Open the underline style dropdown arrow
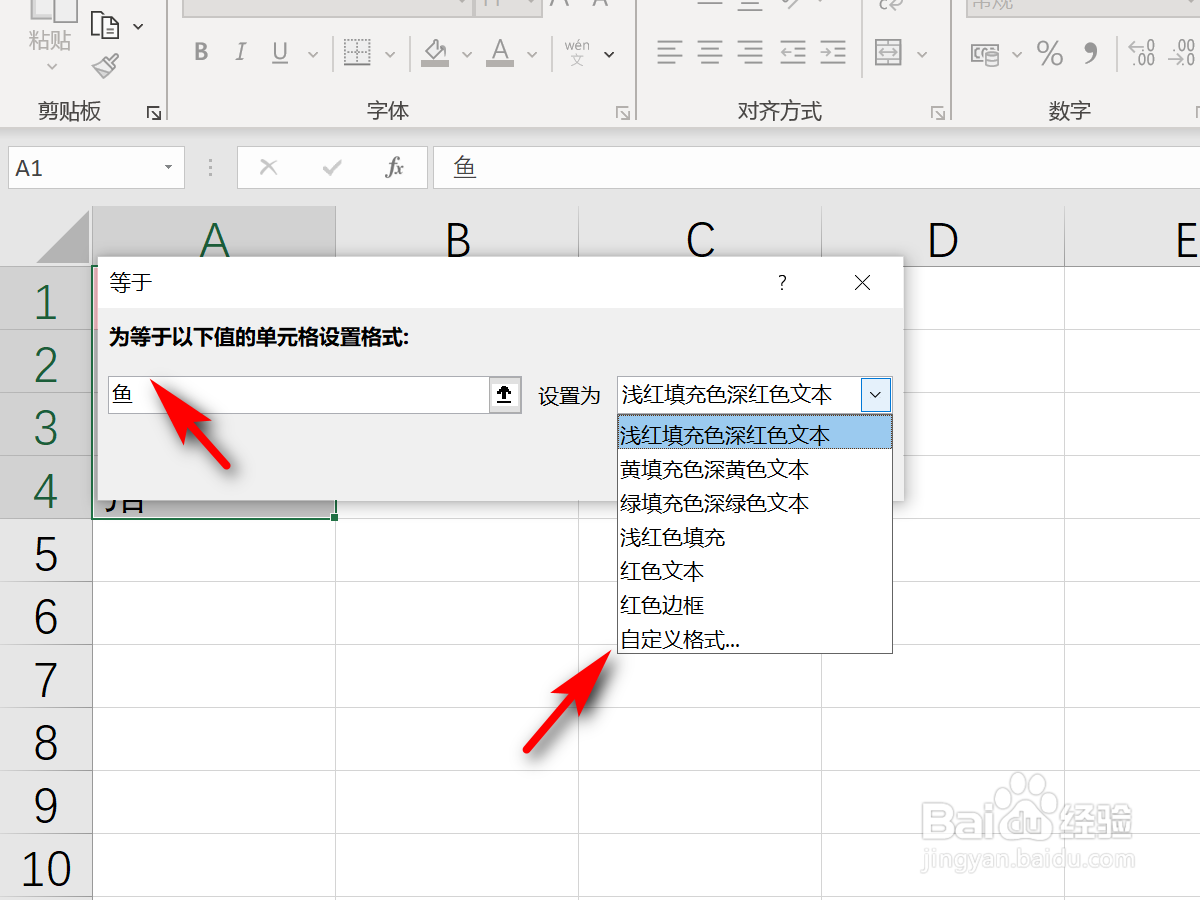The image size is (1200, 900). click(x=313, y=54)
